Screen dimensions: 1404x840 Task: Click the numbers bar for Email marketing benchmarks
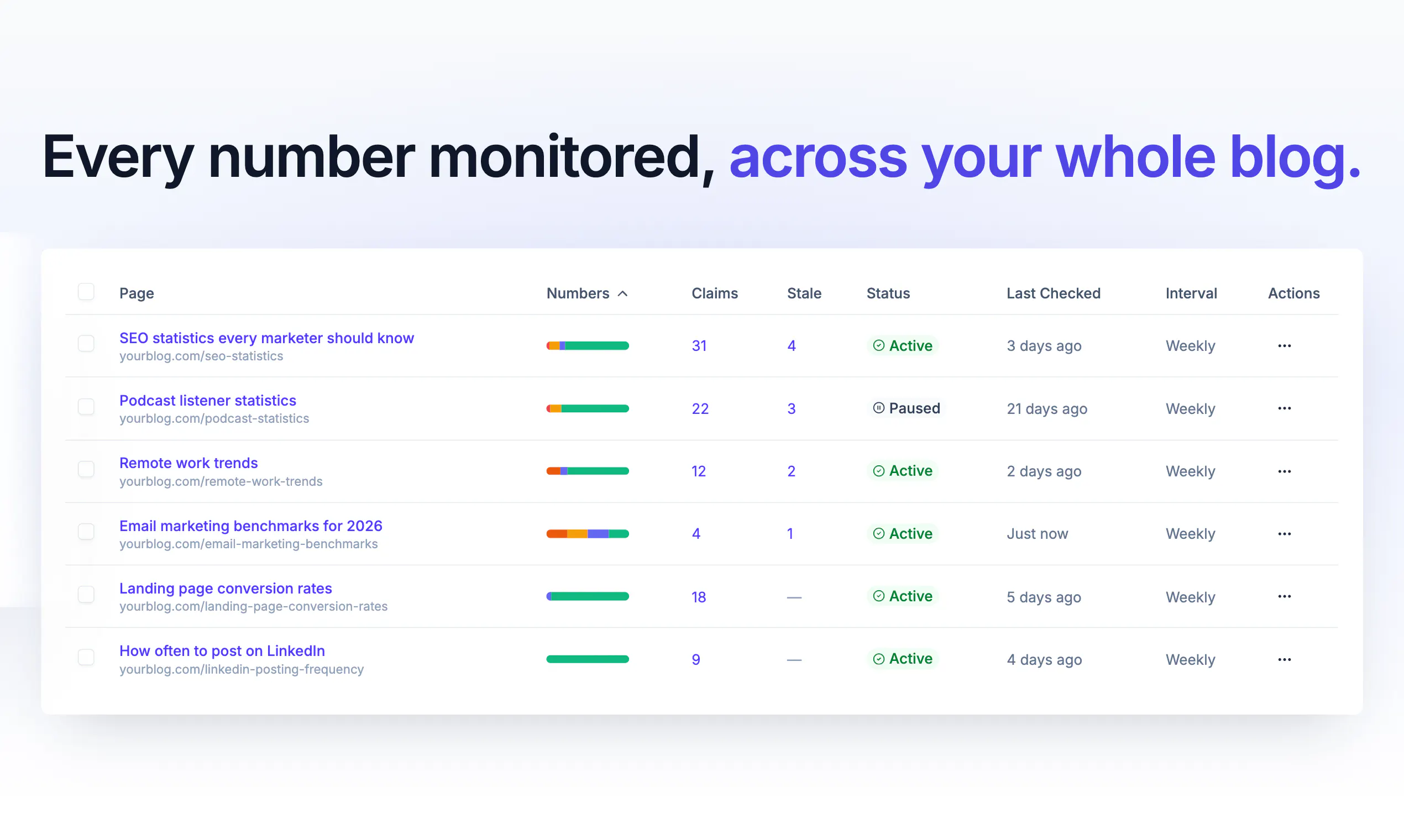[588, 534]
